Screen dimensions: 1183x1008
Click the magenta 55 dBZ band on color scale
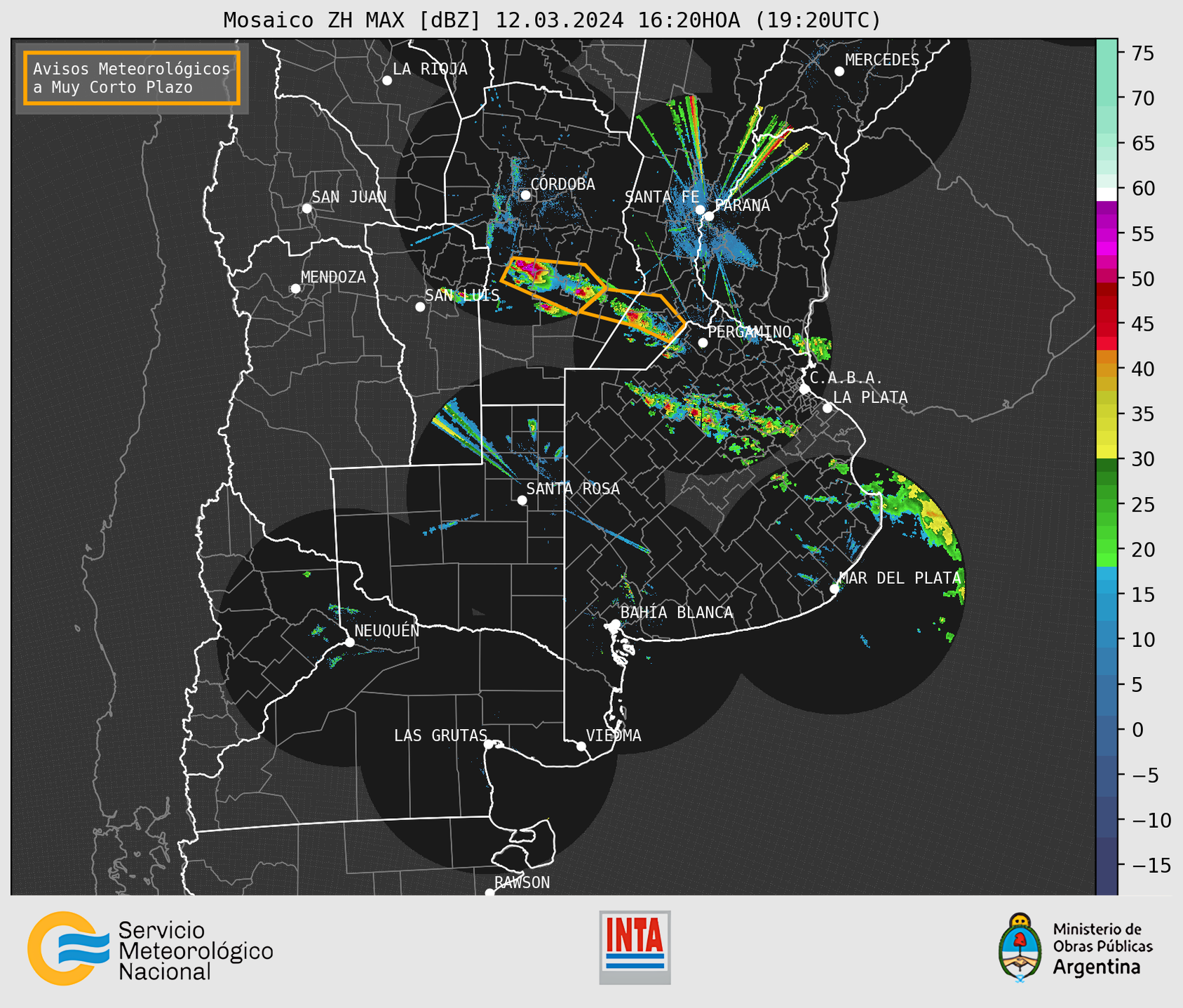point(1107,235)
